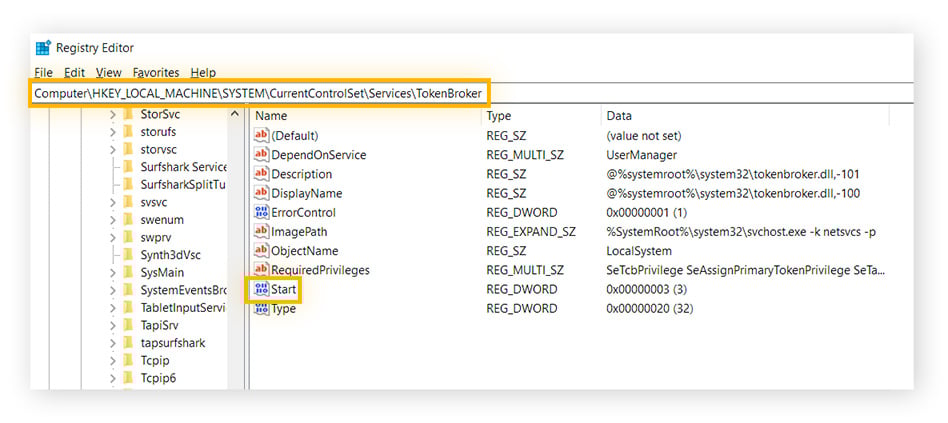Sort values by Type column header
Screen dimensions: 948x423
pyautogui.click(x=540, y=116)
